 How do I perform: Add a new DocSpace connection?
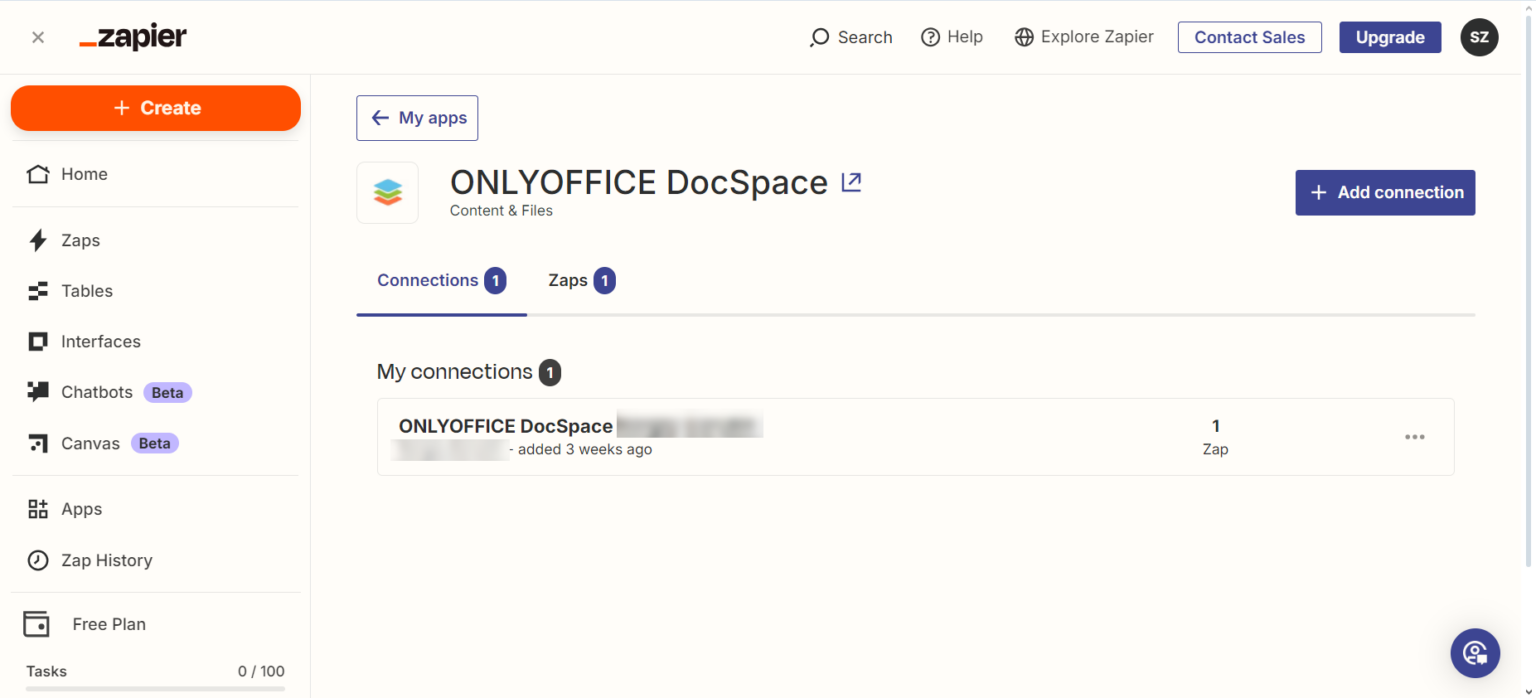coord(1385,192)
